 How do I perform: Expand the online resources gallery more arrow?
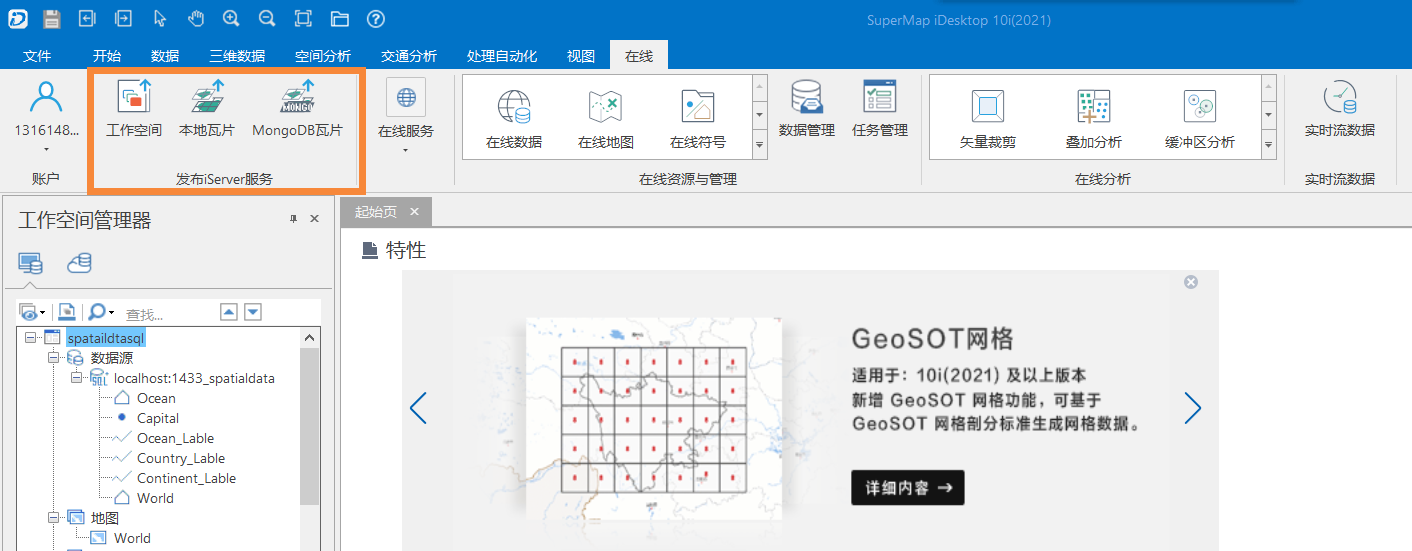tap(760, 146)
